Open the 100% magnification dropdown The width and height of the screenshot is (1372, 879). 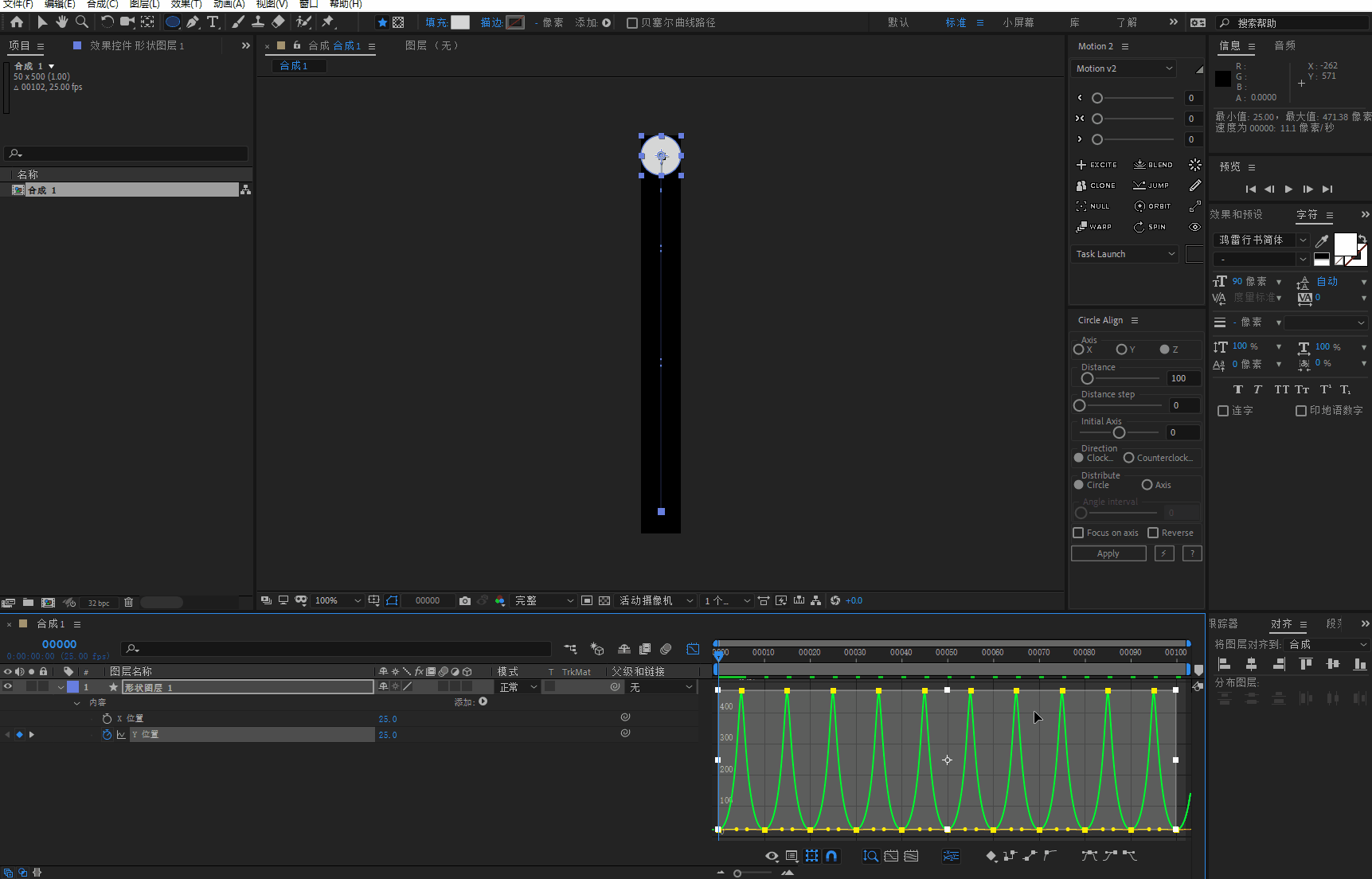[x=338, y=601]
